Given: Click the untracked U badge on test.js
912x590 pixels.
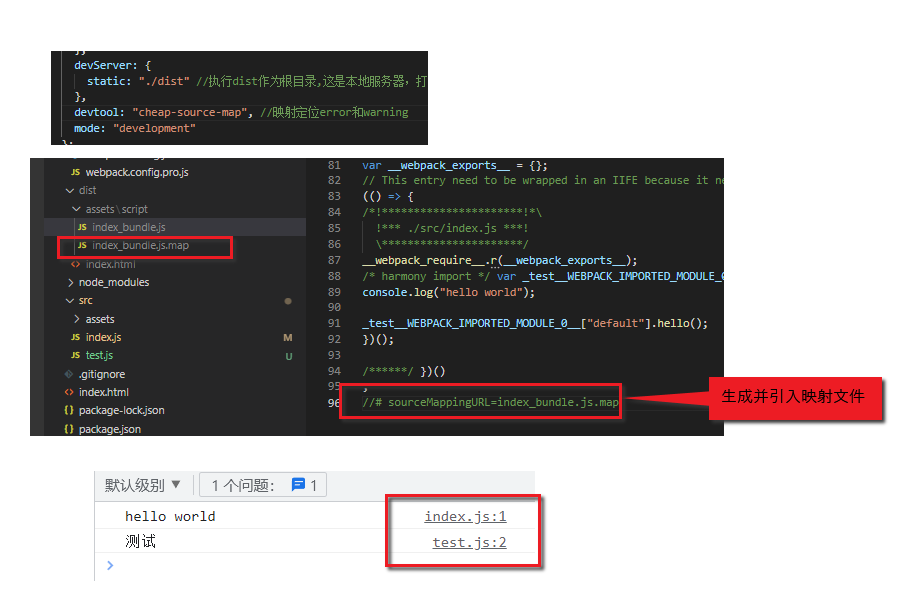Looking at the screenshot, I should (288, 356).
